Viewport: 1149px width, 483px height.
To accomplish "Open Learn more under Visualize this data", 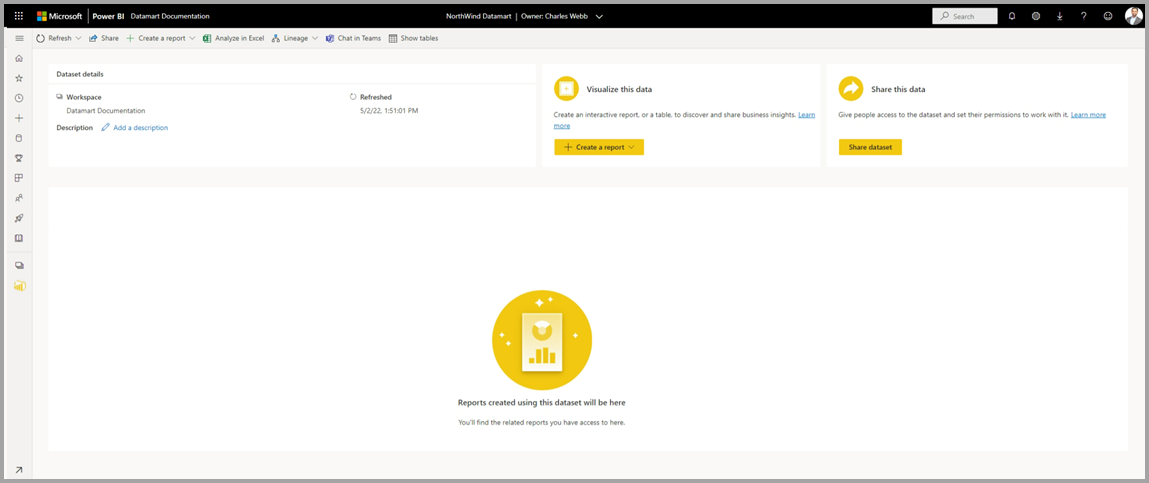I will pyautogui.click(x=806, y=115).
